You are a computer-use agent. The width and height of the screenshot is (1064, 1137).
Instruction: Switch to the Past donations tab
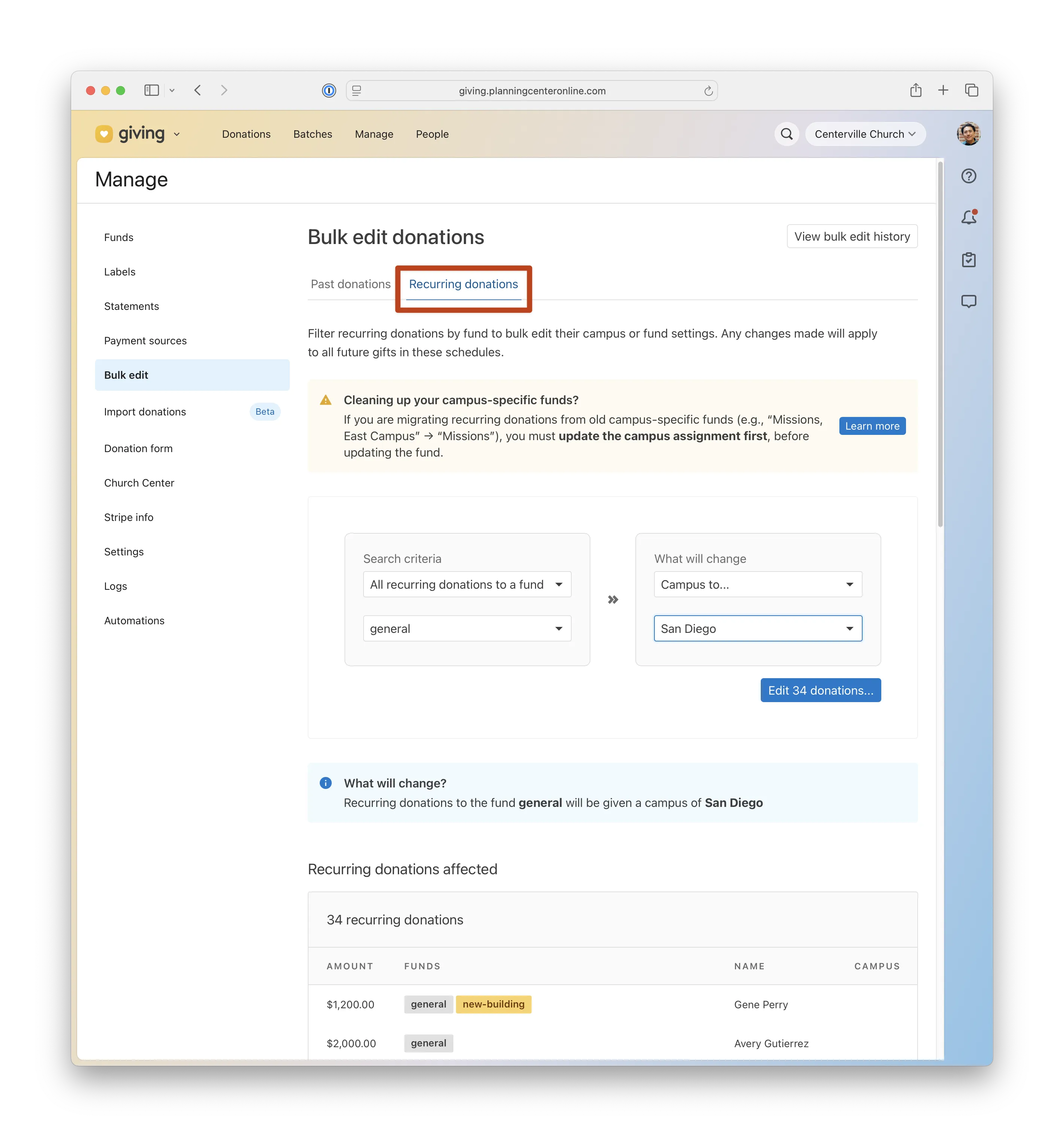tap(350, 284)
